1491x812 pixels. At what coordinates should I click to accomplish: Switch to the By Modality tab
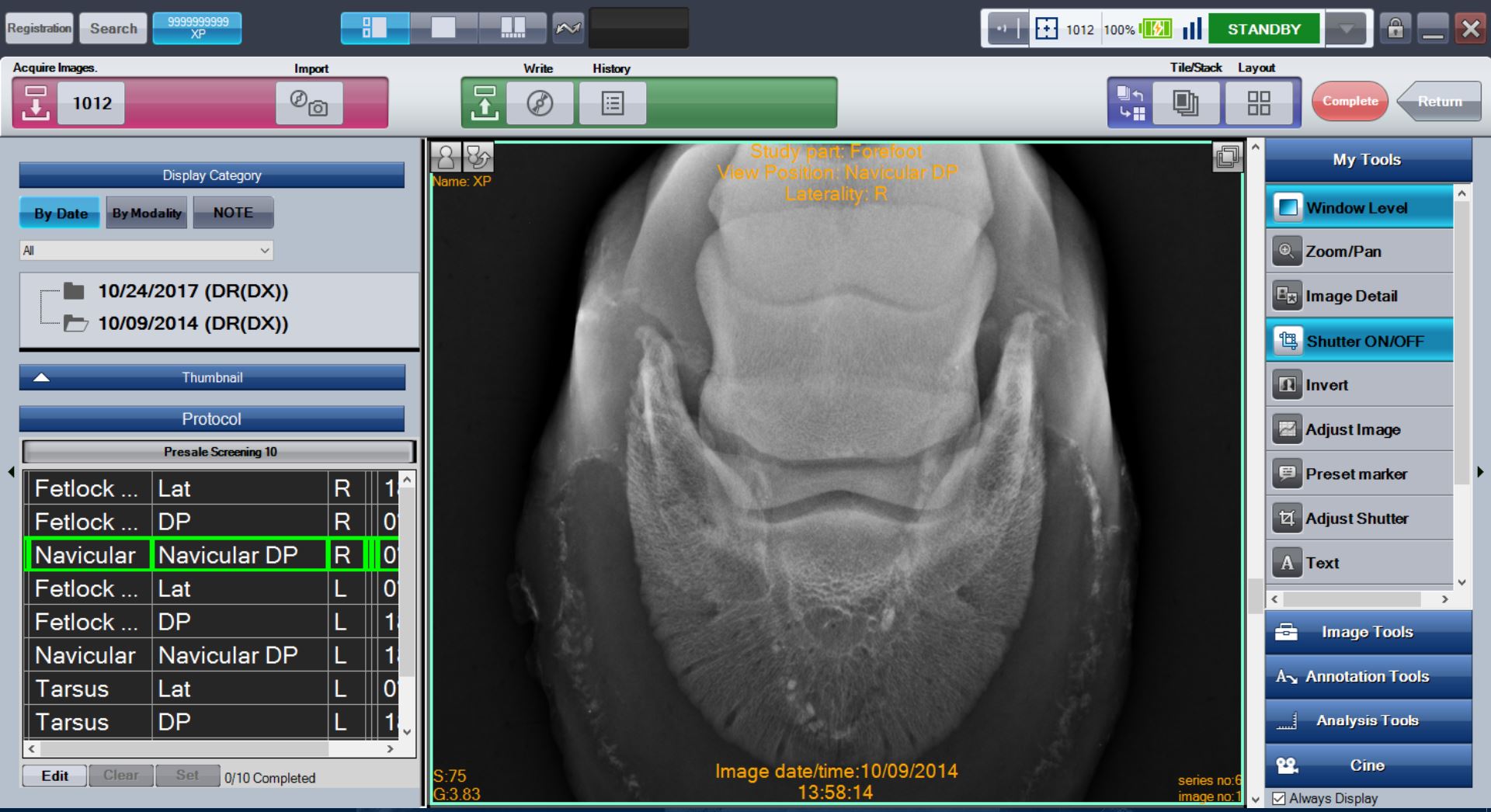point(146,213)
